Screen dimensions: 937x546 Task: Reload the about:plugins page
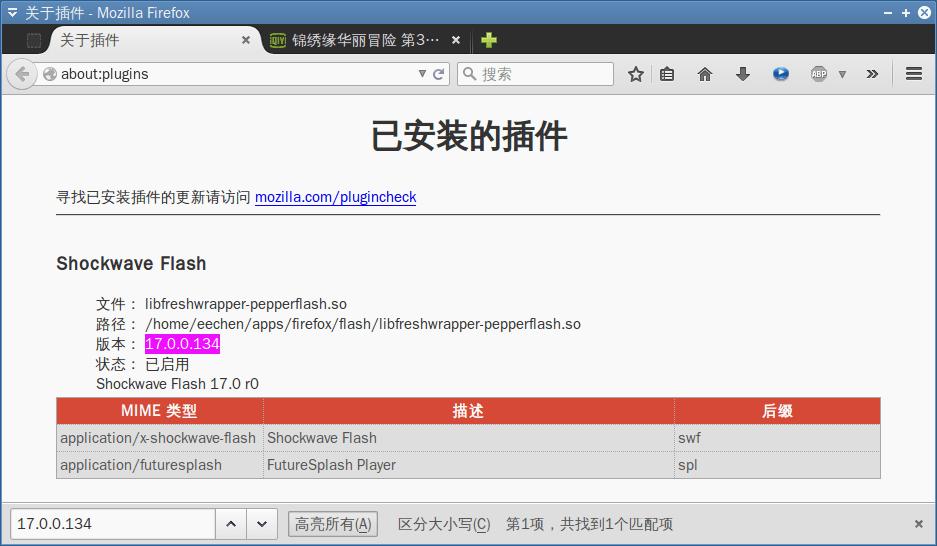(439, 74)
